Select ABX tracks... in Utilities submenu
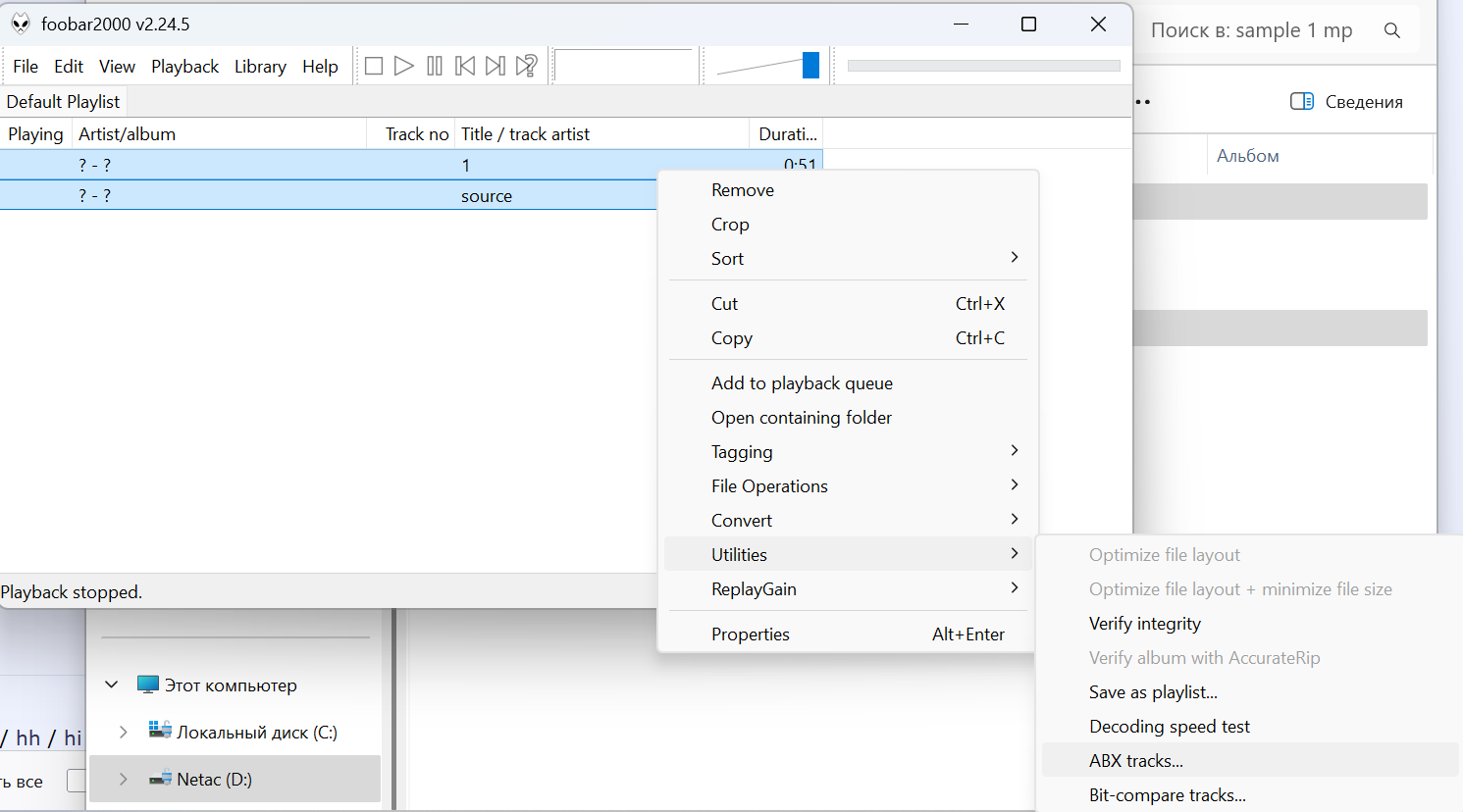This screenshot has height=812, width=1463. click(x=1250, y=761)
